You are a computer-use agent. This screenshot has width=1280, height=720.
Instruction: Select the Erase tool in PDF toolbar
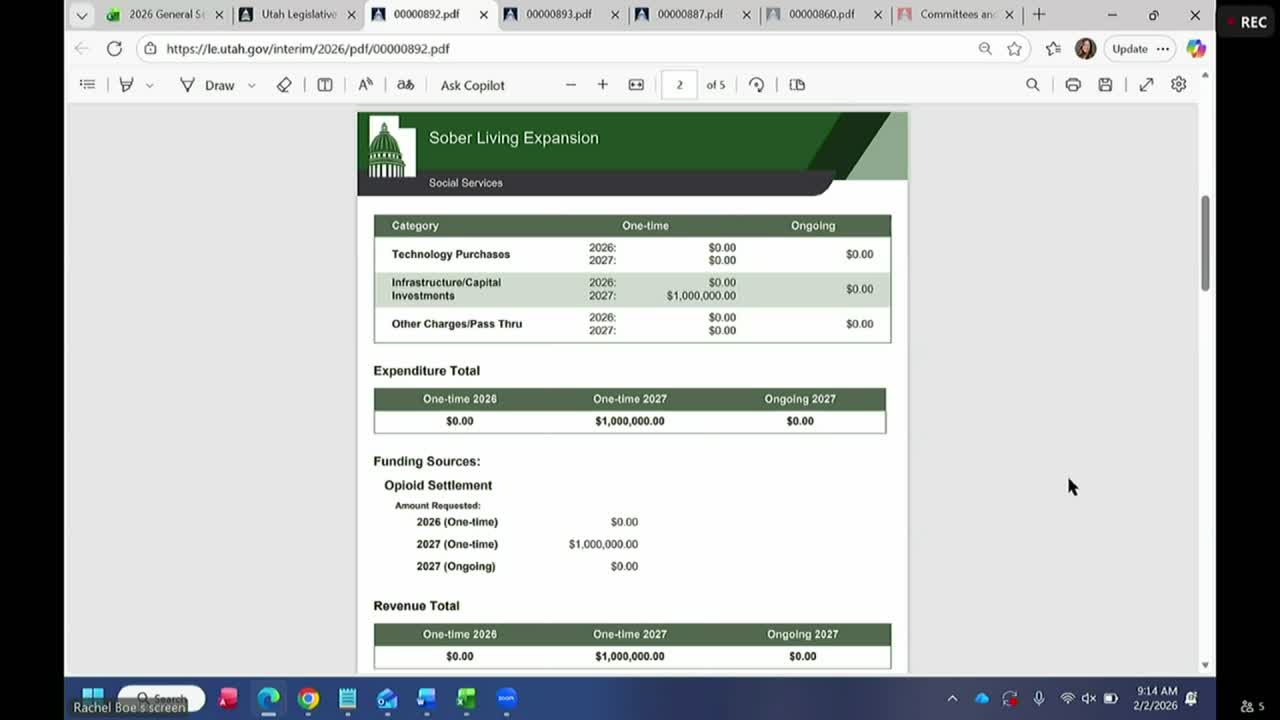[284, 85]
